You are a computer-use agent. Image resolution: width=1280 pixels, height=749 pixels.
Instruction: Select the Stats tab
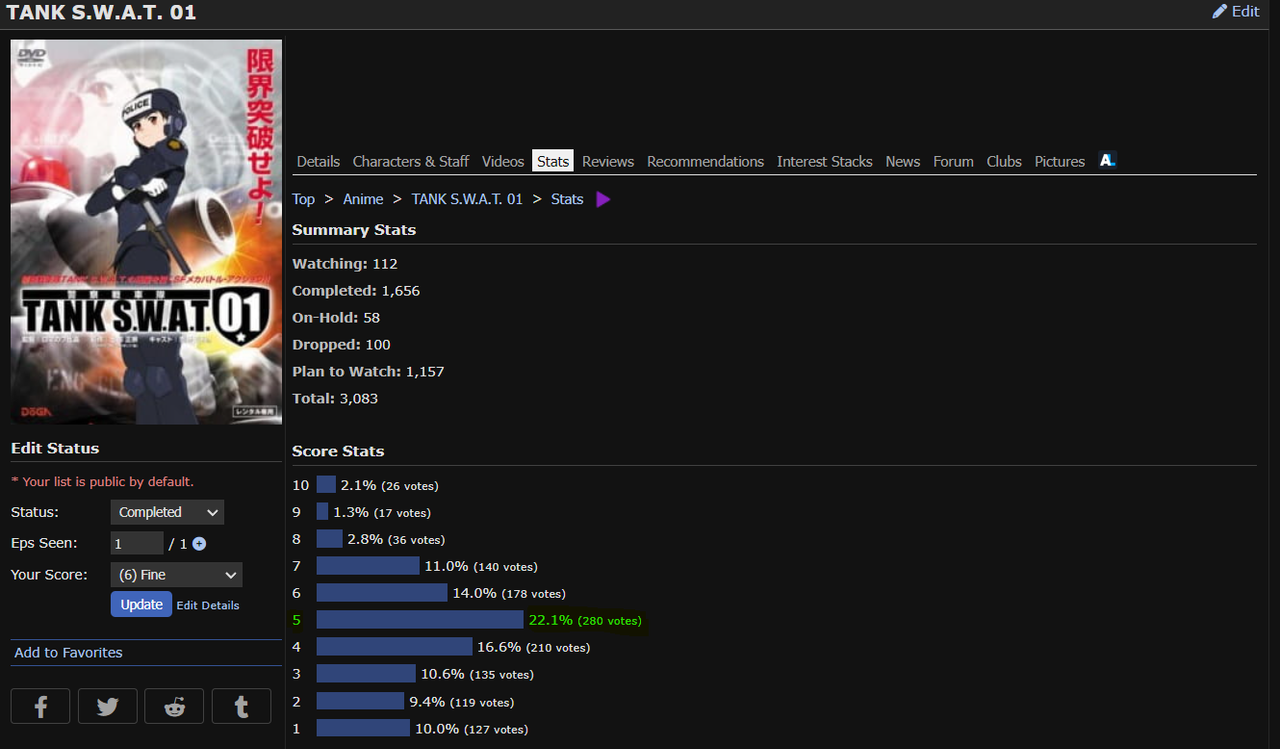pos(553,161)
